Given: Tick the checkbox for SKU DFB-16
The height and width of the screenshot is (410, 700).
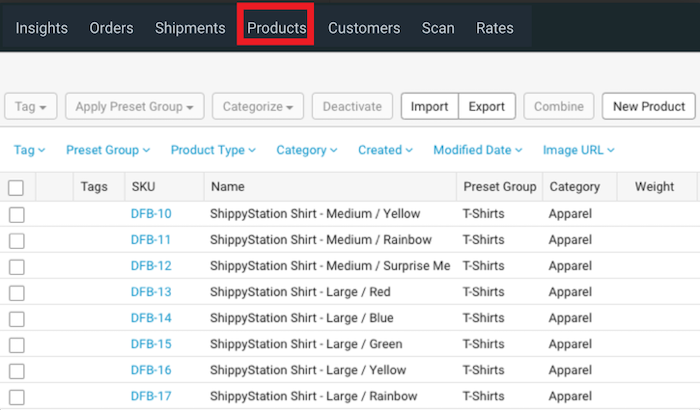Looking at the screenshot, I should tap(16, 371).
